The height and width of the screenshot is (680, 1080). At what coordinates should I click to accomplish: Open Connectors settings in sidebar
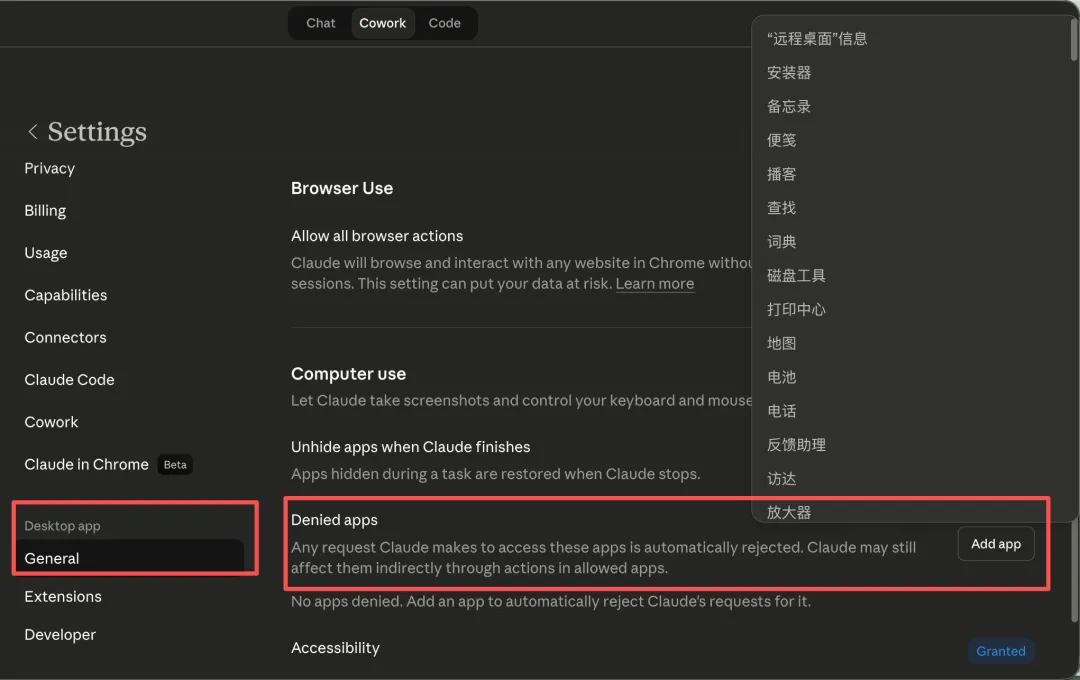(65, 337)
